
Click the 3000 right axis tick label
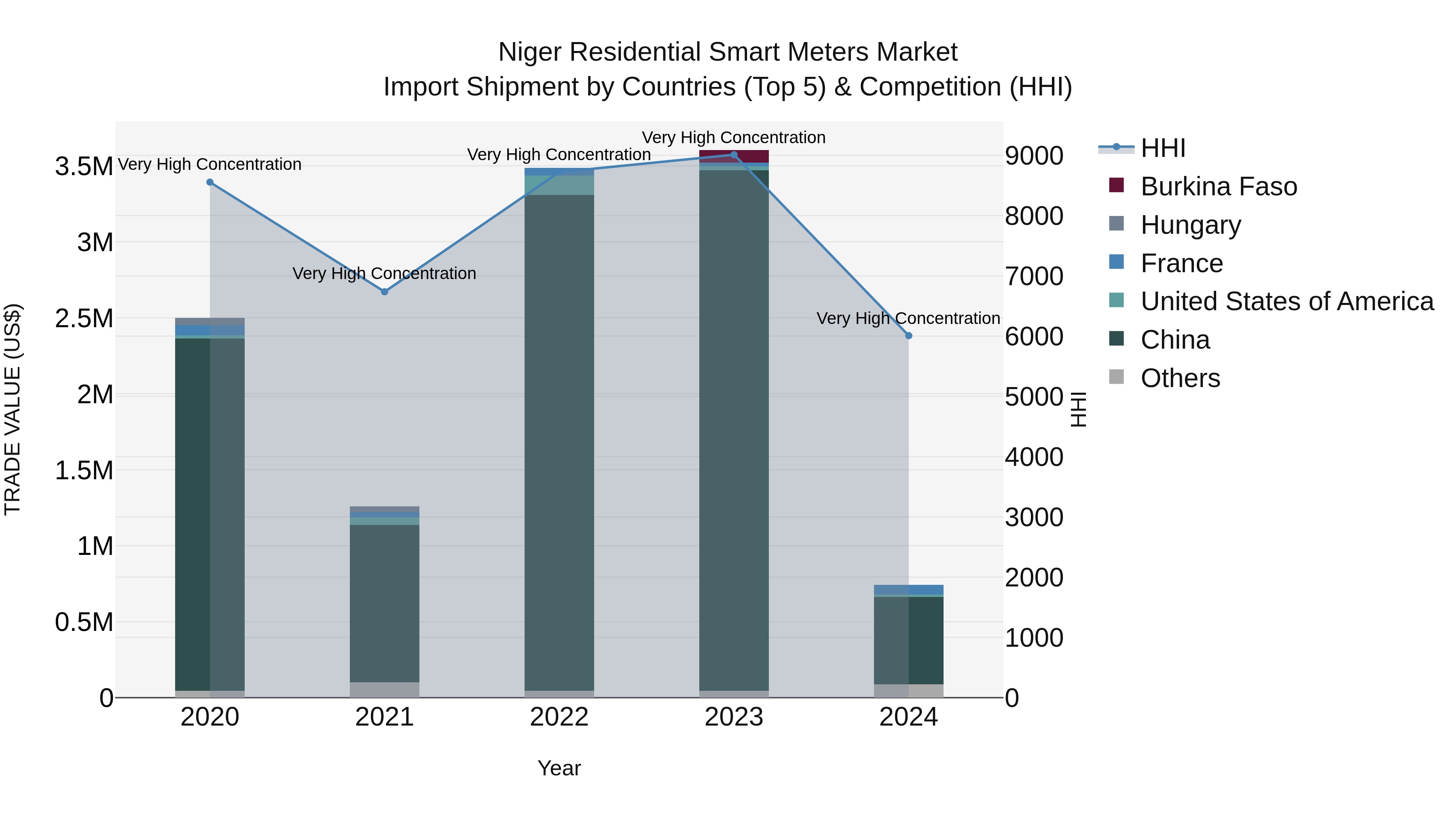1034,518
